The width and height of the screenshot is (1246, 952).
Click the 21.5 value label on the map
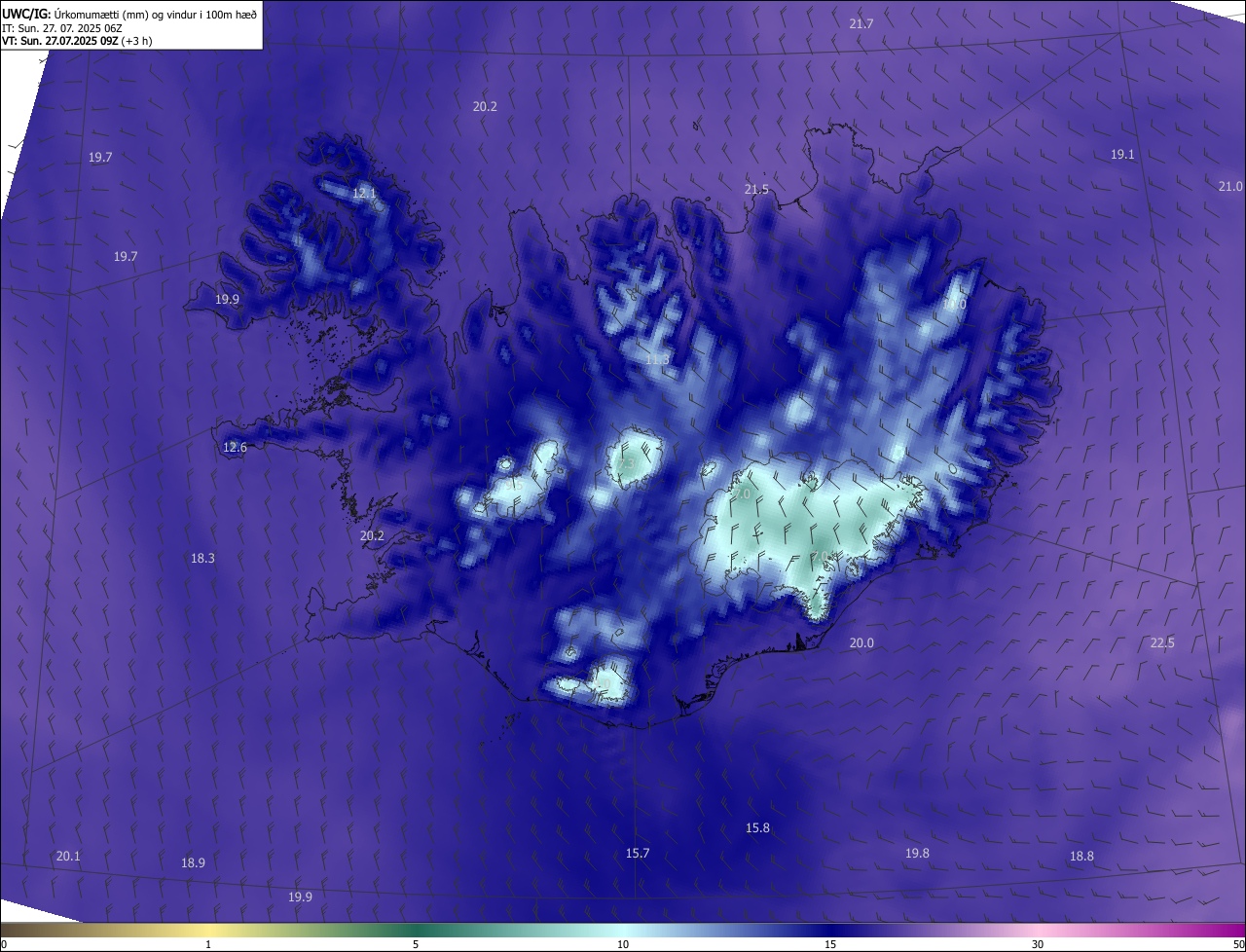(756, 189)
